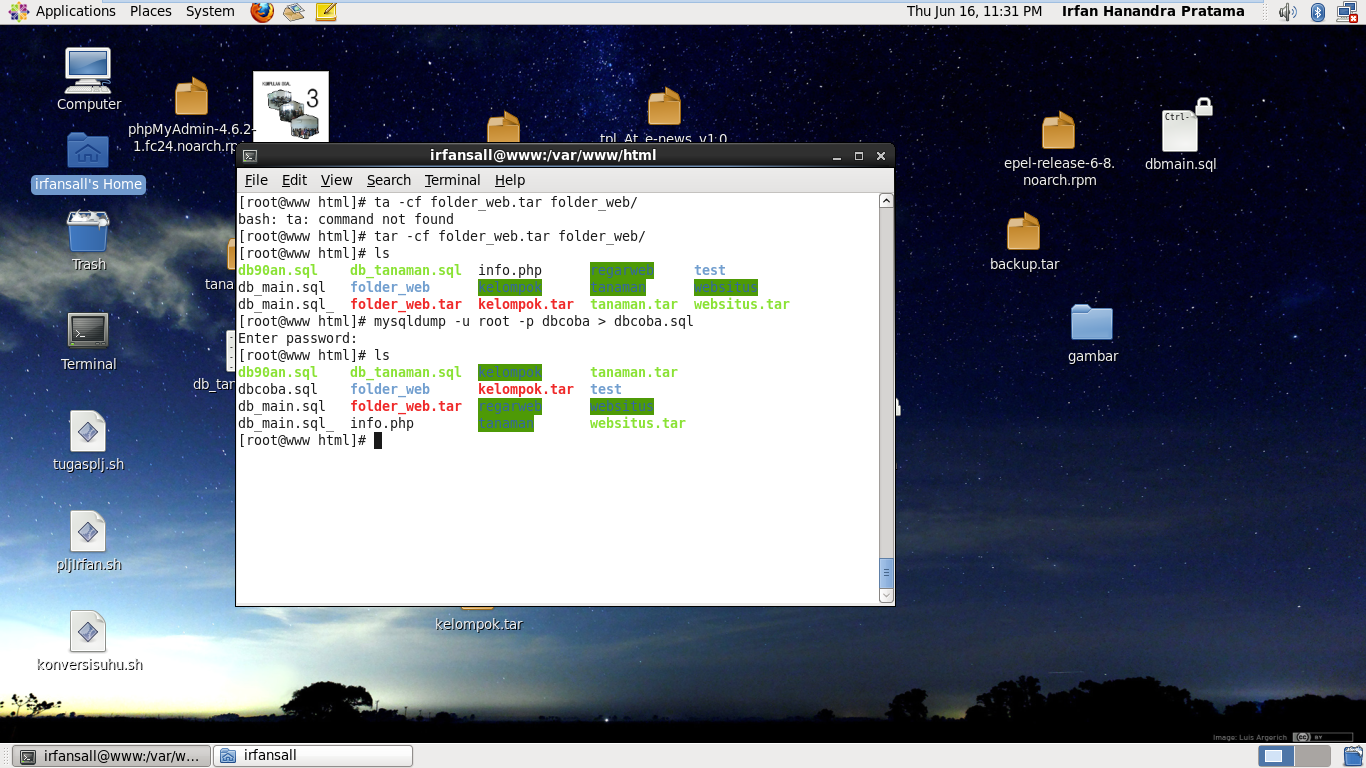Viewport: 1366px width, 768px height.
Task: Switch to the first workspace in pager
Action: pyautogui.click(x=1274, y=756)
